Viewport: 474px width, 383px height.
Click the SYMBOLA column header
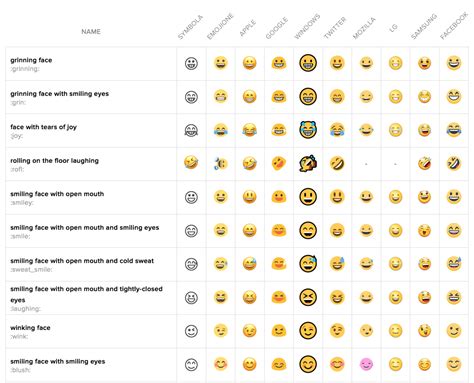tap(190, 27)
